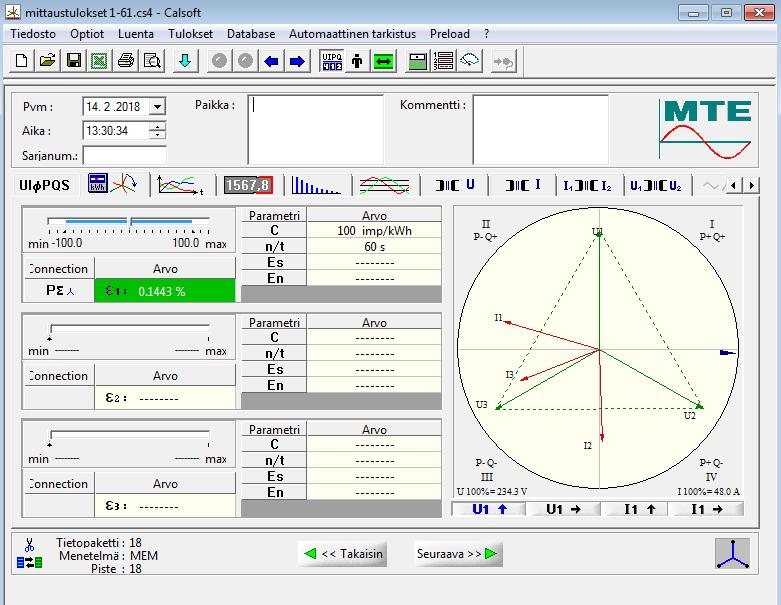Image resolution: width=781 pixels, height=605 pixels.
Task: Click the cyan download arrow icon
Action: pyautogui.click(x=185, y=61)
